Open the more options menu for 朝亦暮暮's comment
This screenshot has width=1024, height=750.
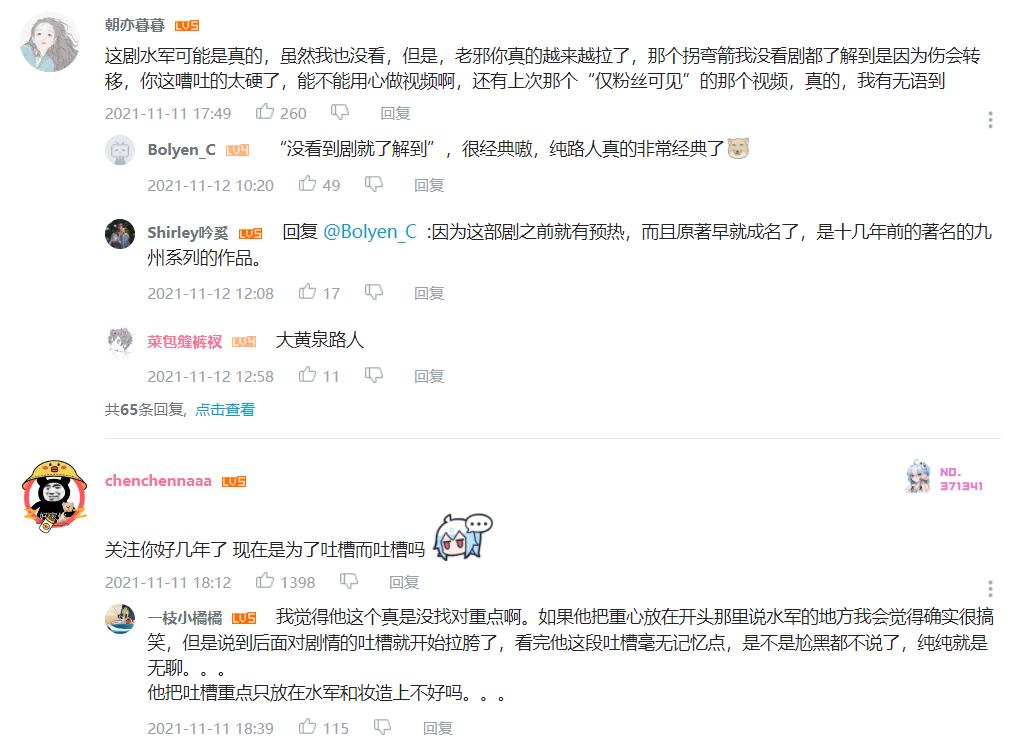click(990, 120)
